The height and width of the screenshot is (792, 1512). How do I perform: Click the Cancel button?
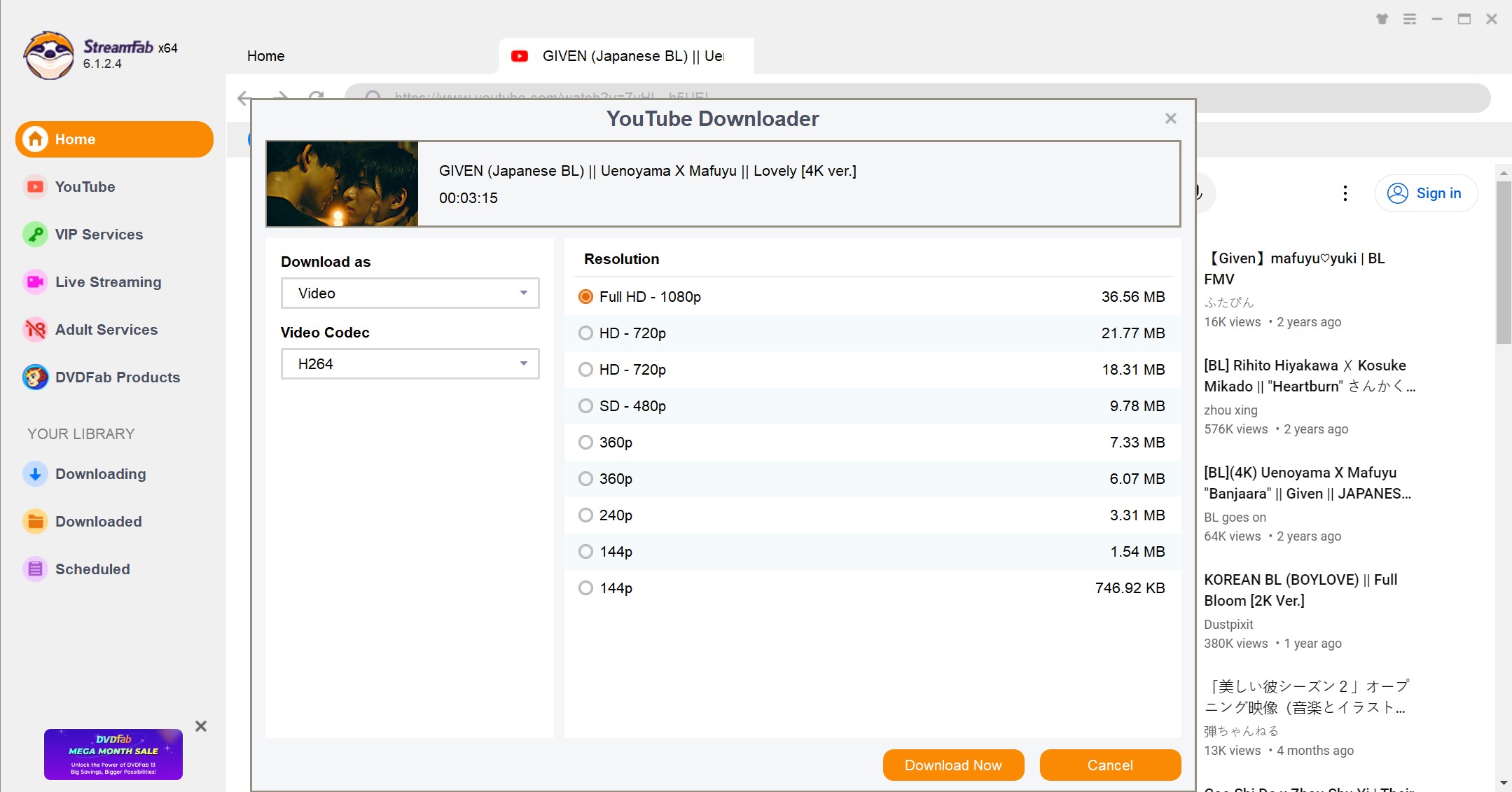tap(1110, 765)
